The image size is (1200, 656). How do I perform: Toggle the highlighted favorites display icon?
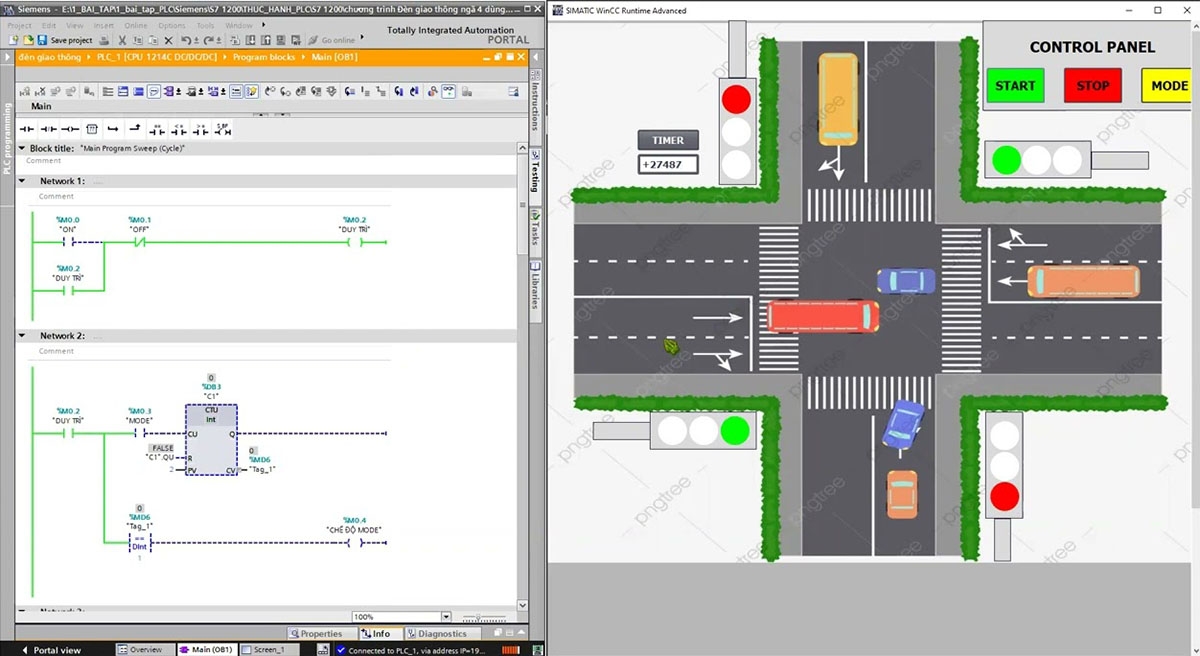pyautogui.click(x=251, y=91)
